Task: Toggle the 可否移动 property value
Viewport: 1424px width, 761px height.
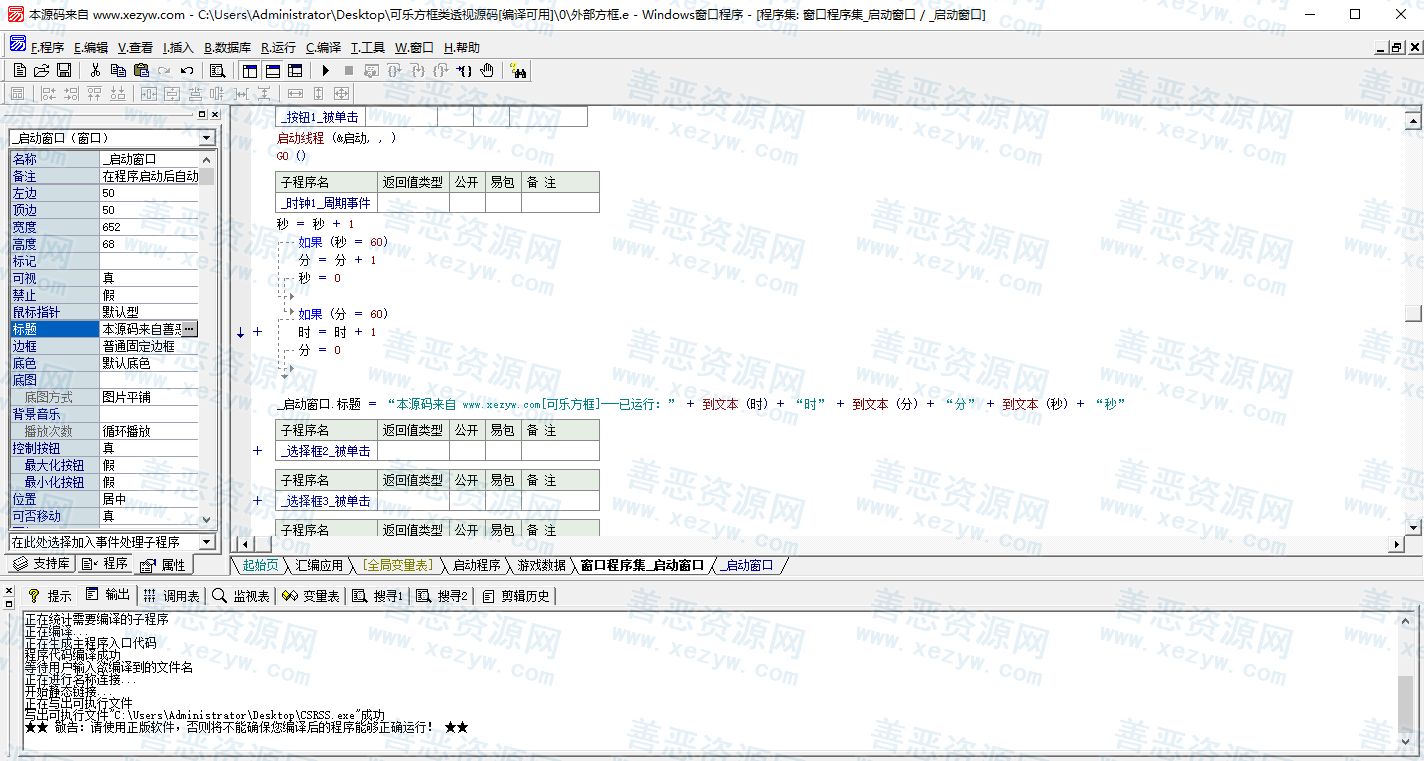Action: click(x=150, y=516)
